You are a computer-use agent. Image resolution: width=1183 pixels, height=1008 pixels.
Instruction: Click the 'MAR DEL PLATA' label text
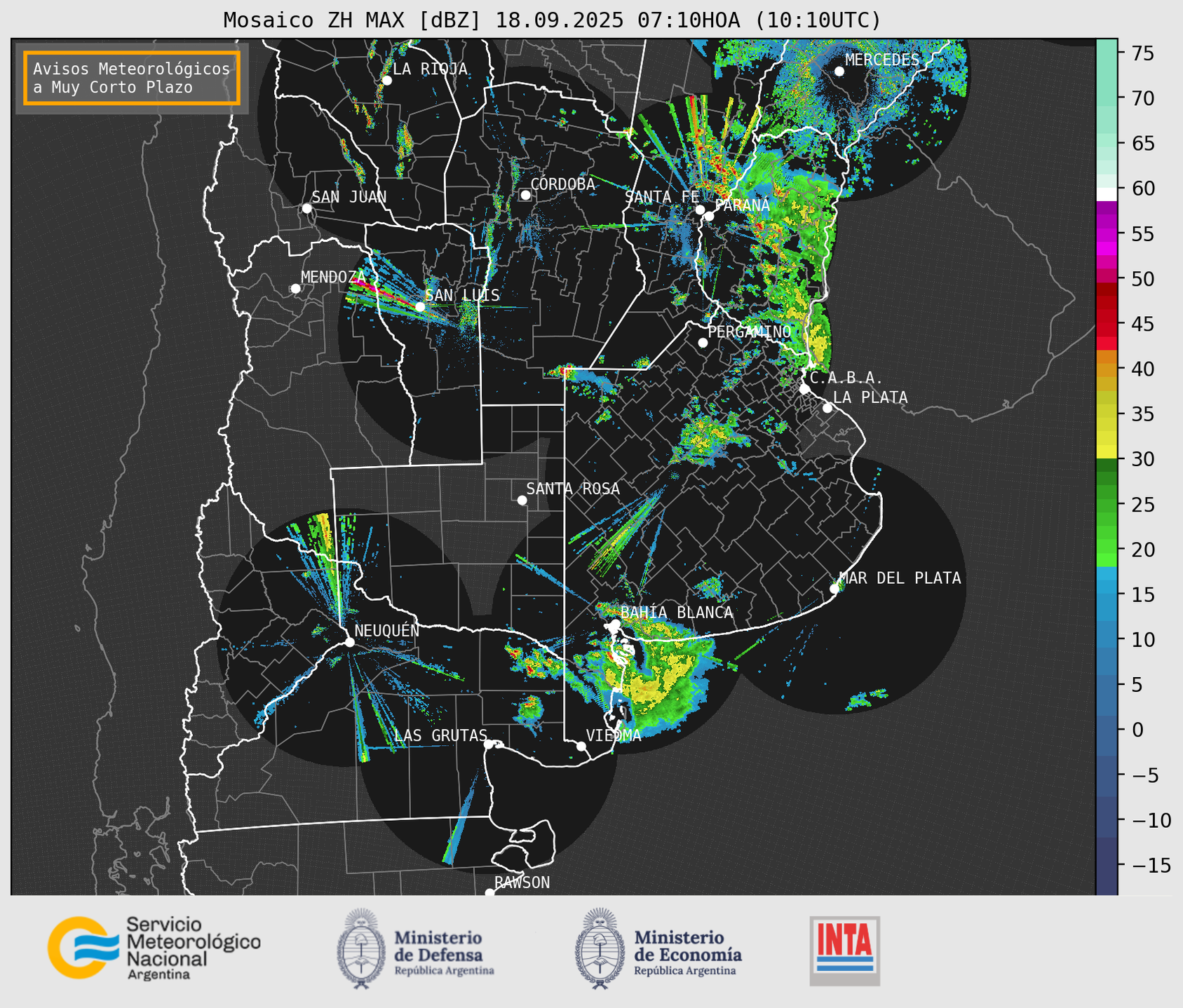click(x=900, y=578)
